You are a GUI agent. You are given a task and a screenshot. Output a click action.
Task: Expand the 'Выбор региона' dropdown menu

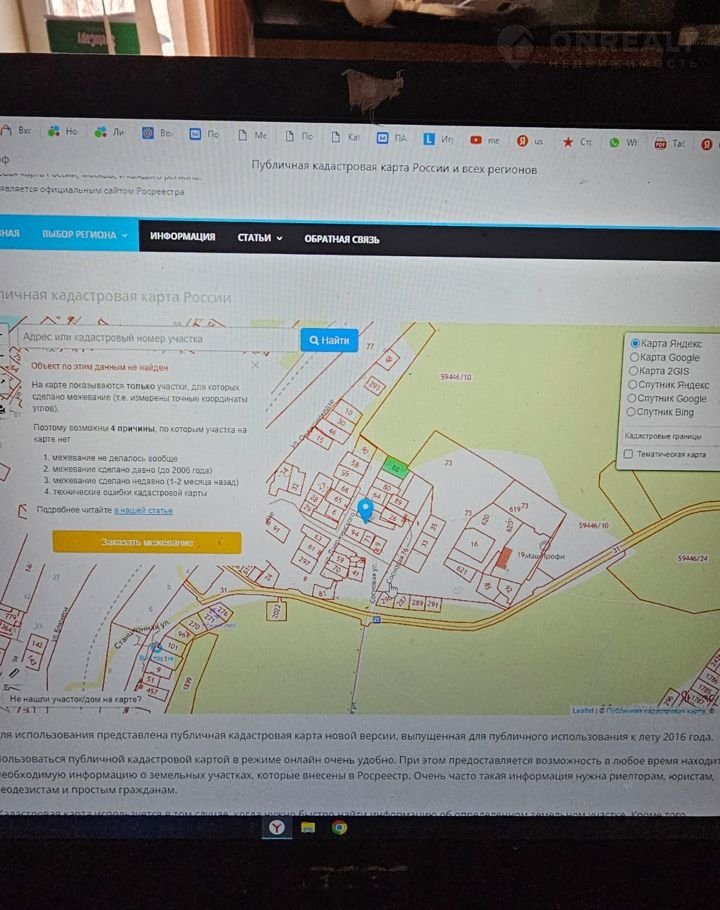click(x=85, y=236)
